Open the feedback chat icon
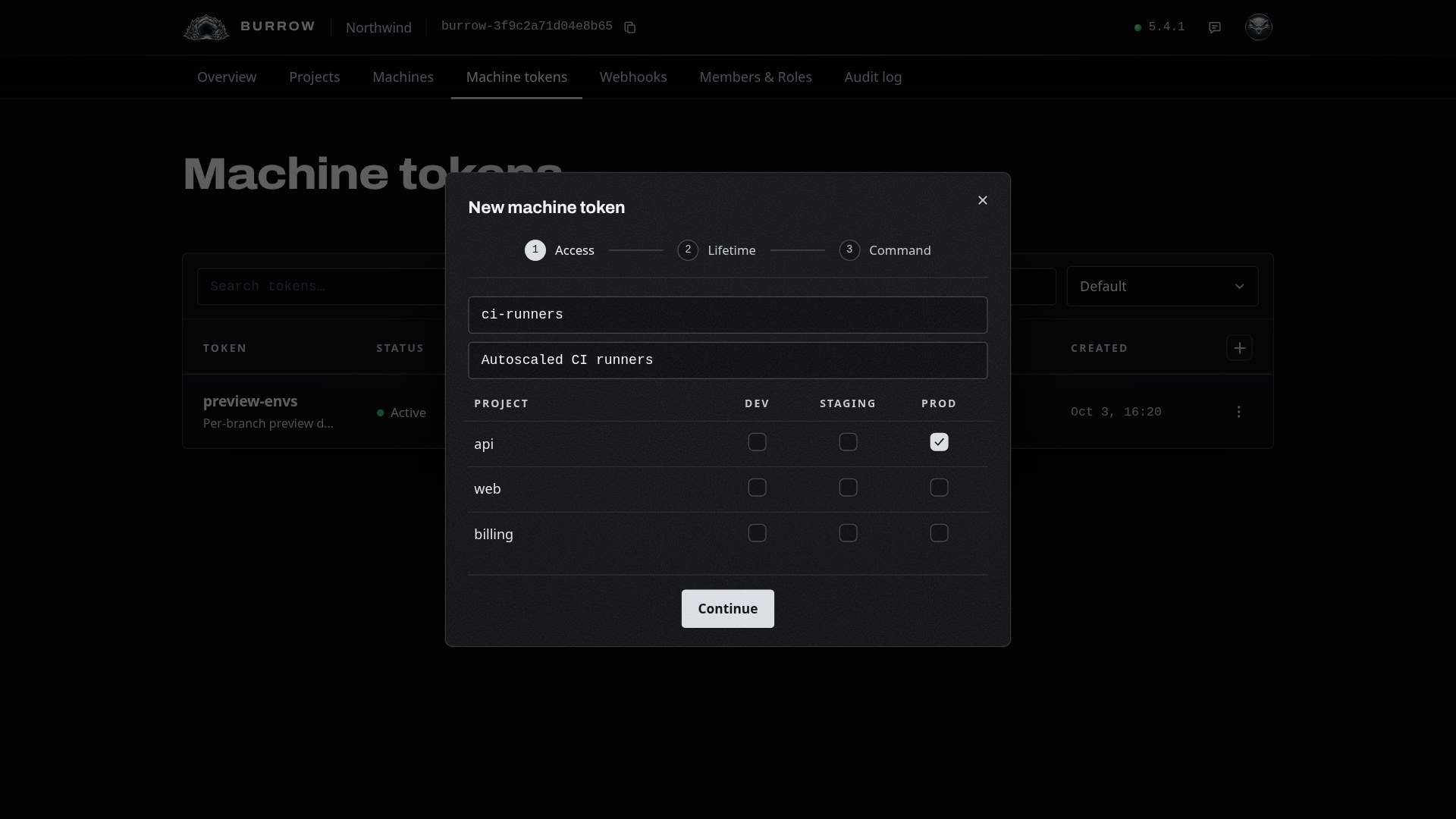 click(1215, 27)
